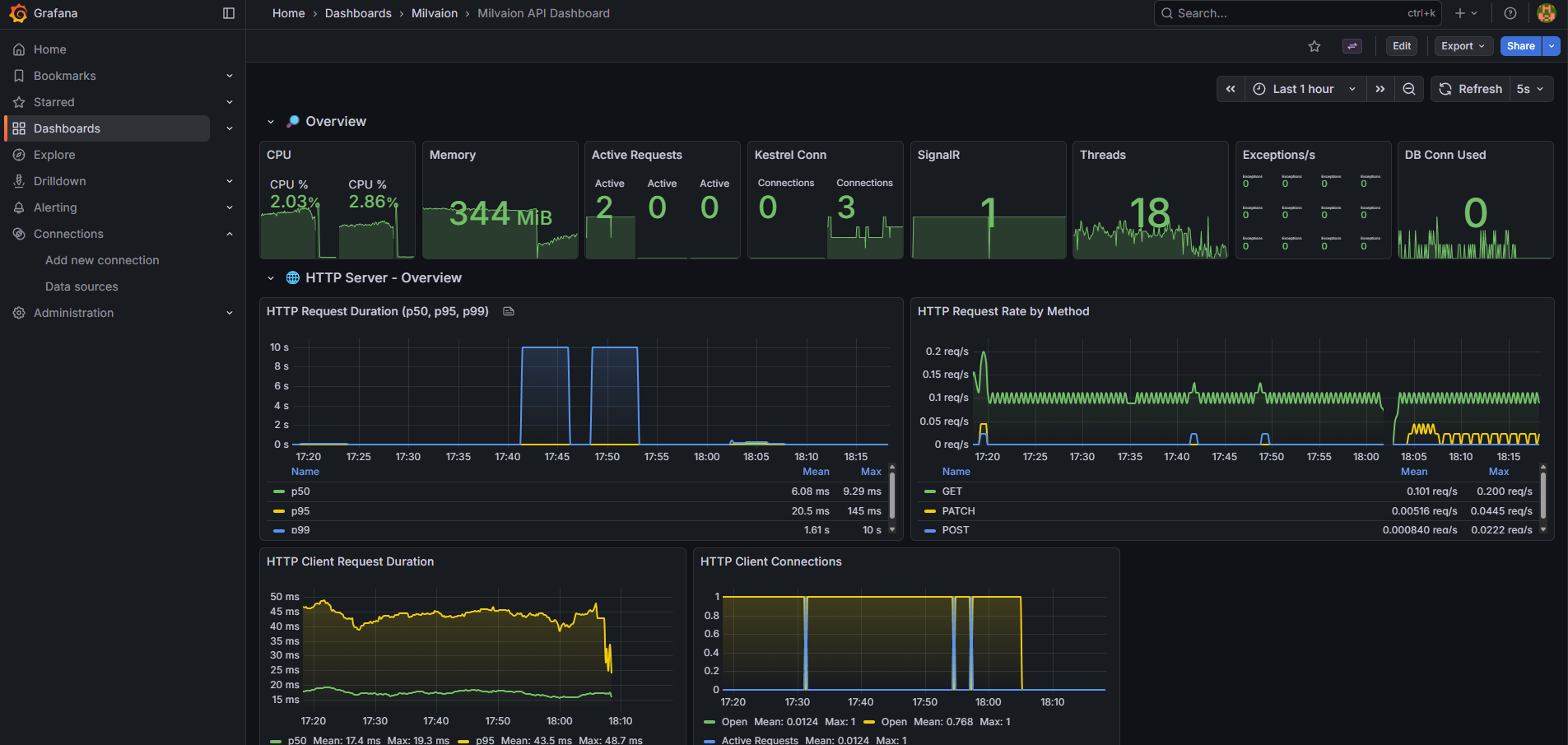This screenshot has height=745, width=1568.
Task: Toggle p95 series in HTTP Request Duration legend
Action: coord(300,511)
